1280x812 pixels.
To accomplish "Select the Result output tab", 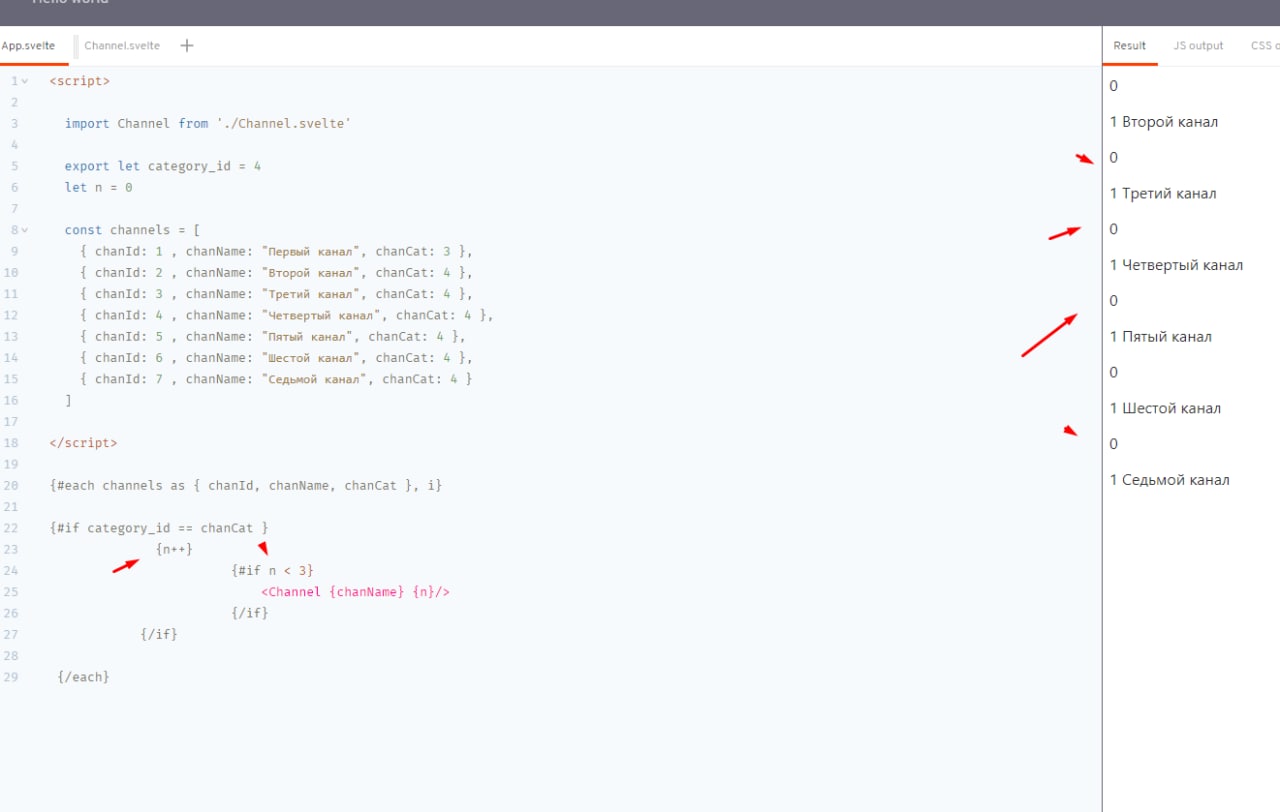I will pyautogui.click(x=1130, y=46).
